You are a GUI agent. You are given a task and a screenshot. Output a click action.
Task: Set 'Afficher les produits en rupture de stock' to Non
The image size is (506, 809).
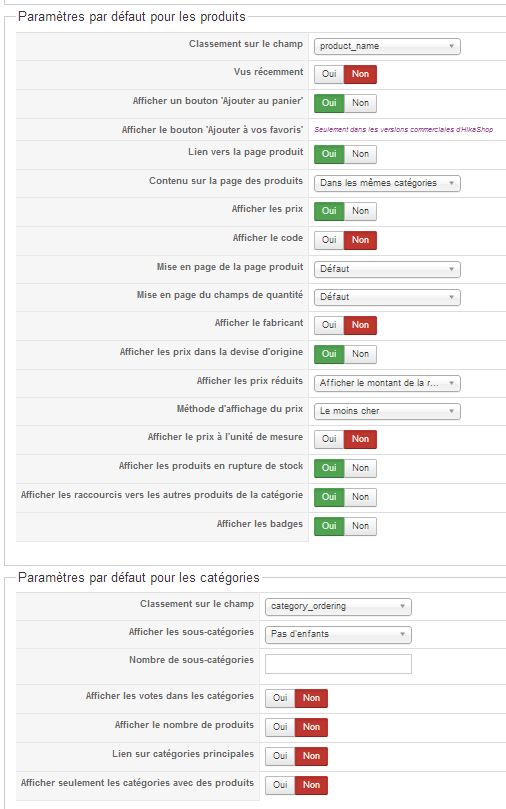tap(361, 468)
